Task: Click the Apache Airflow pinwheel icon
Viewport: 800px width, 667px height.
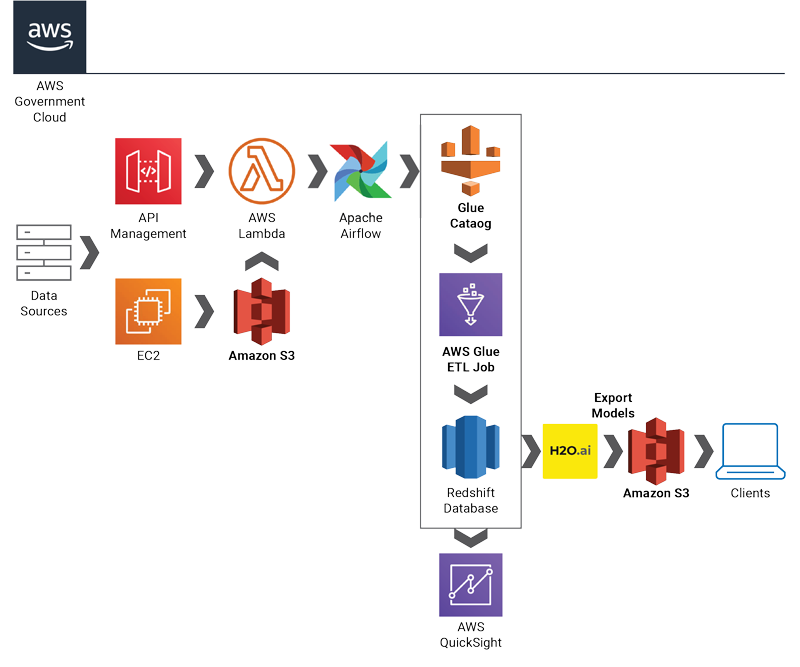Action: pos(360,171)
